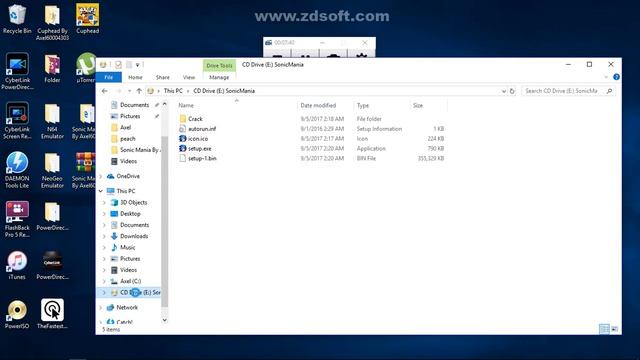The height and width of the screenshot is (360, 640).
Task: Select the Drive Tools contextual tab
Action: [219, 65]
